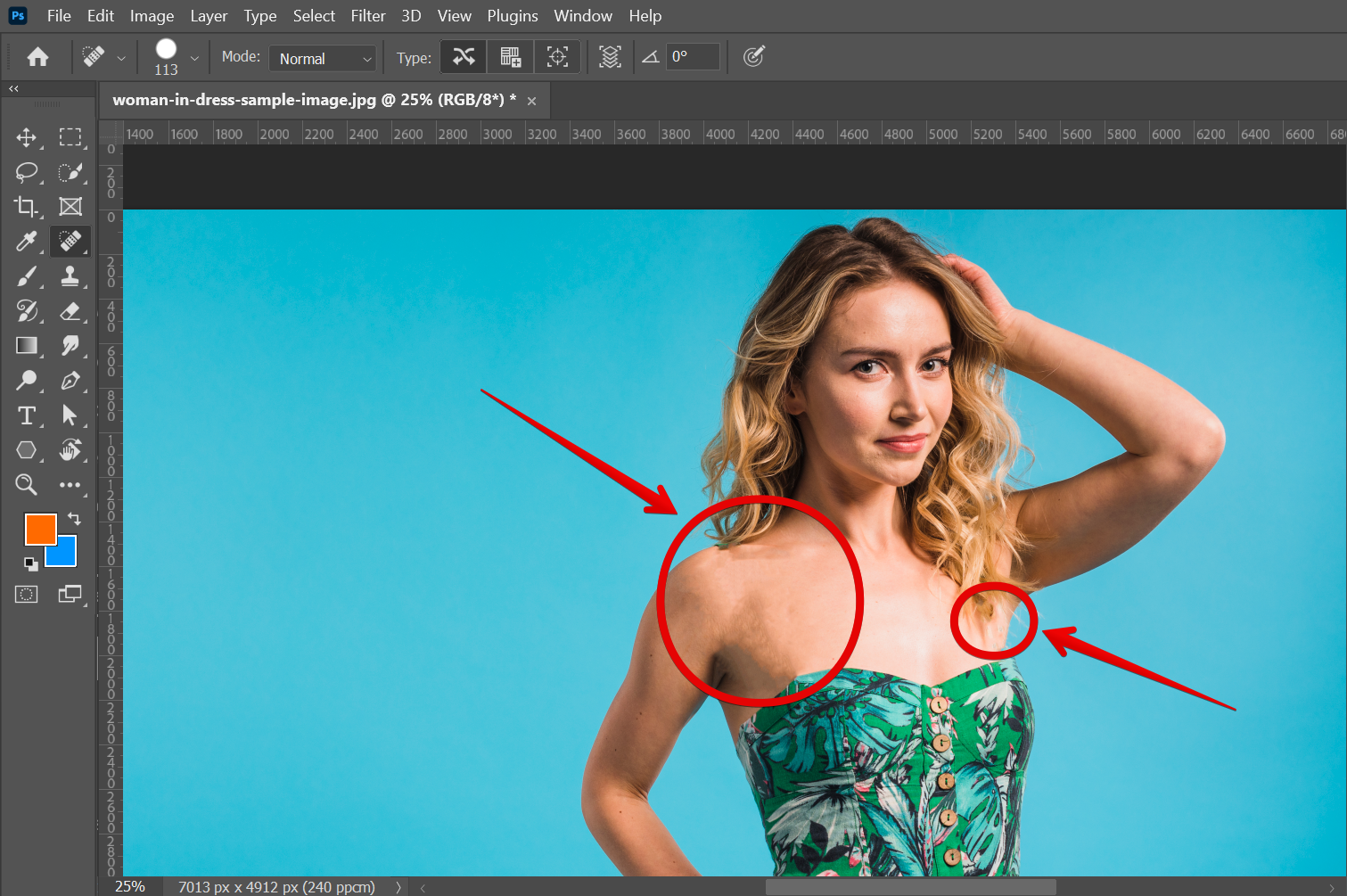Choose the Crop tool
This screenshot has width=1347, height=896.
click(26, 207)
